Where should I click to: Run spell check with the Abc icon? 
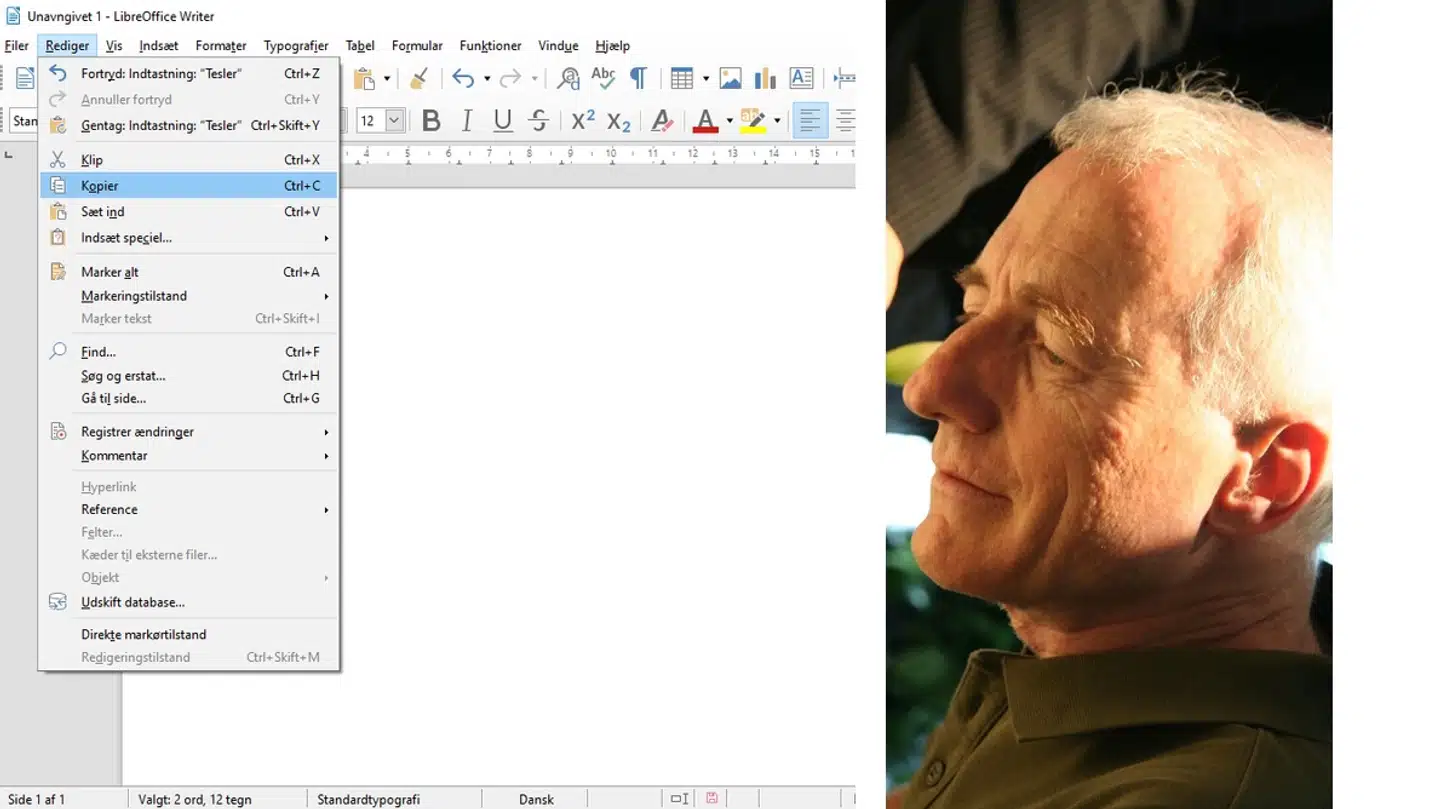click(603, 77)
